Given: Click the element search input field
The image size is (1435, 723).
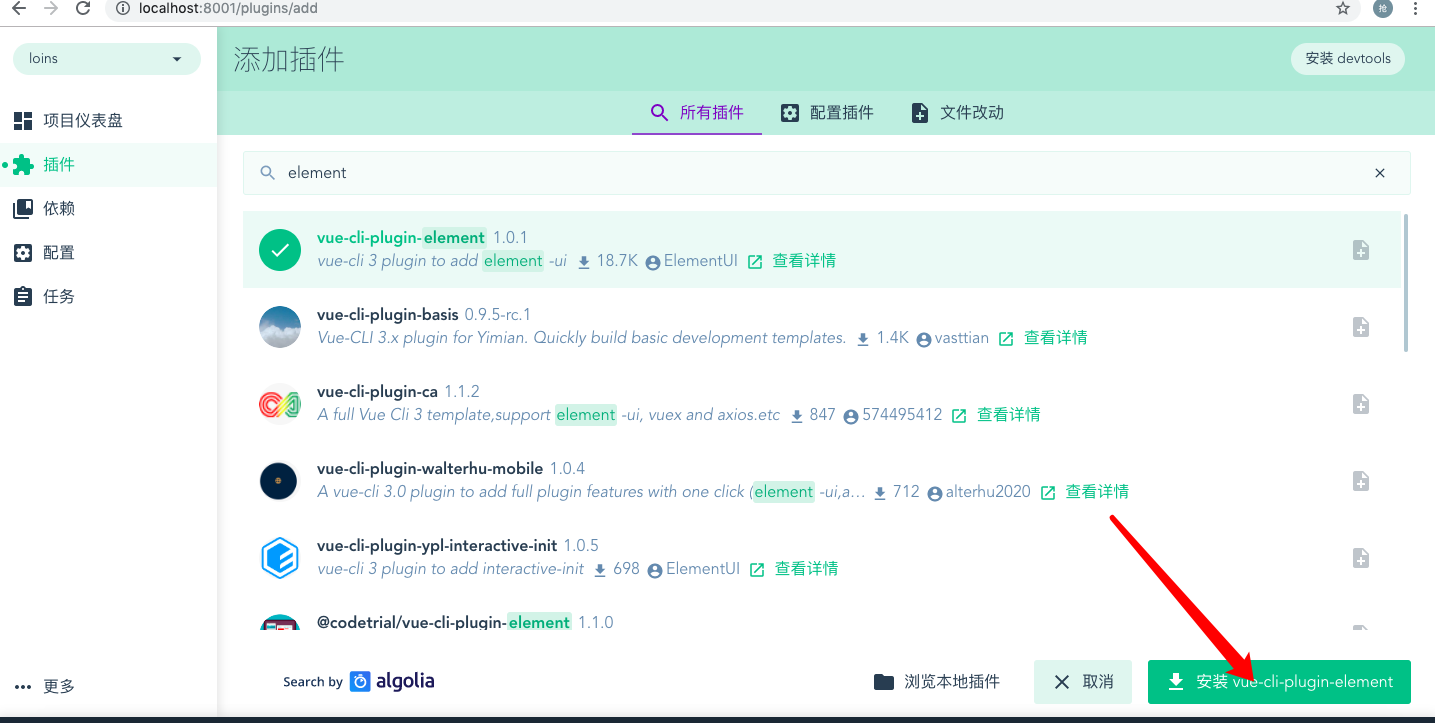Looking at the screenshot, I should click(x=826, y=173).
